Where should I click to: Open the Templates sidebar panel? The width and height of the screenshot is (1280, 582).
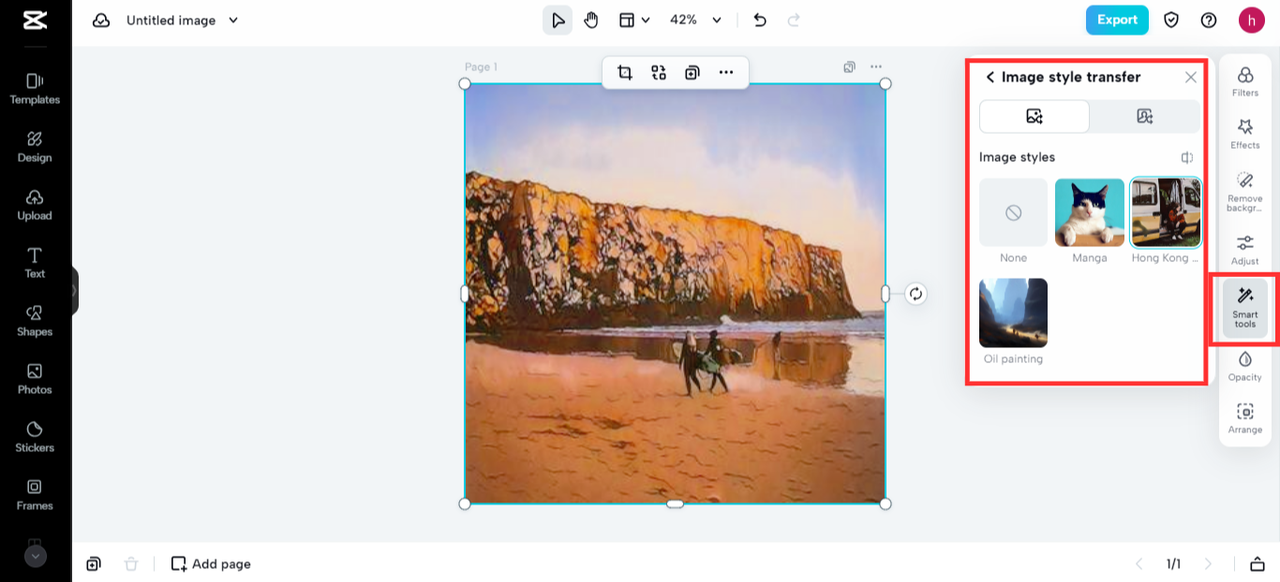[35, 88]
